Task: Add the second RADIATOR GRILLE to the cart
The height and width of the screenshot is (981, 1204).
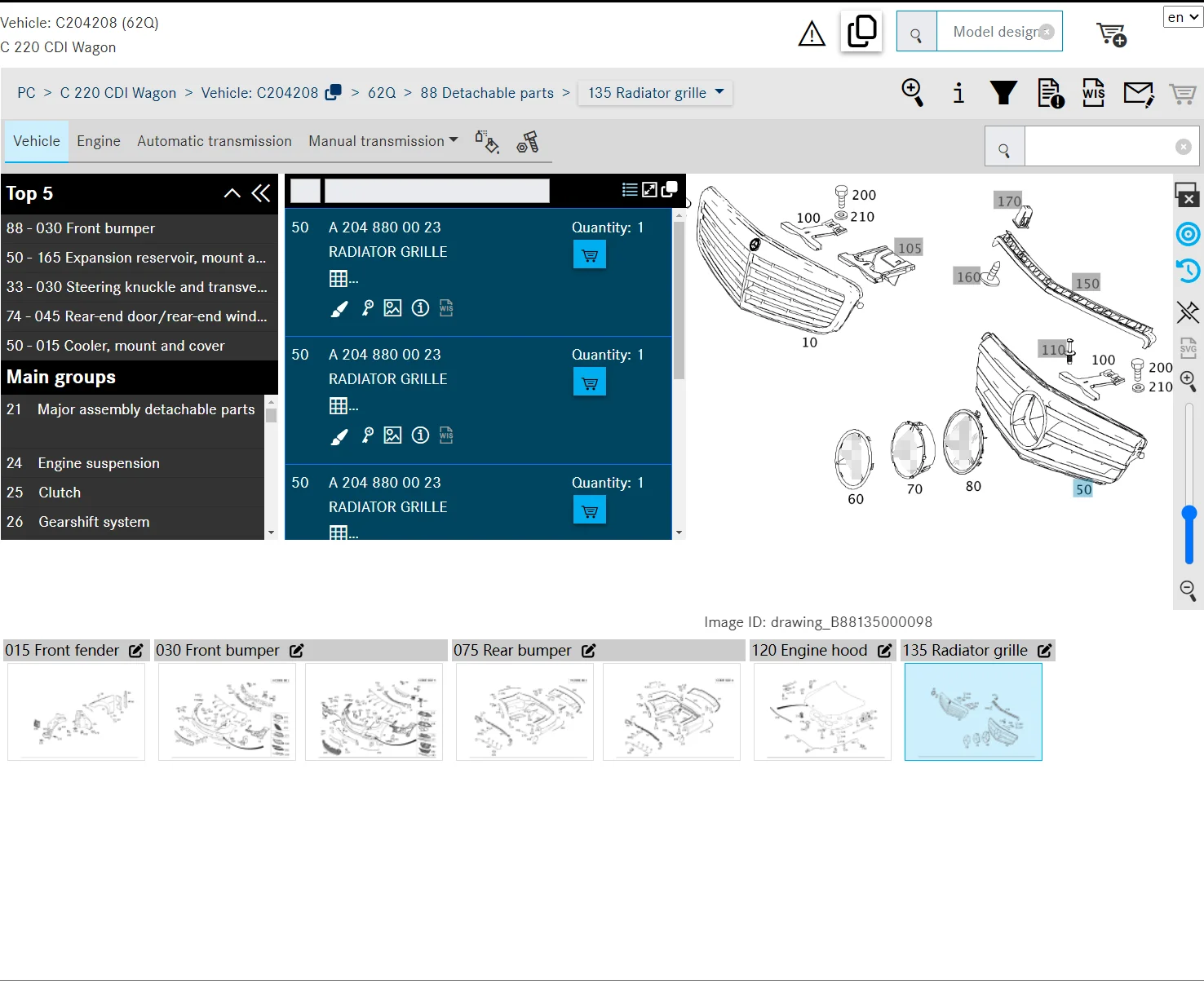Action: coord(590,382)
